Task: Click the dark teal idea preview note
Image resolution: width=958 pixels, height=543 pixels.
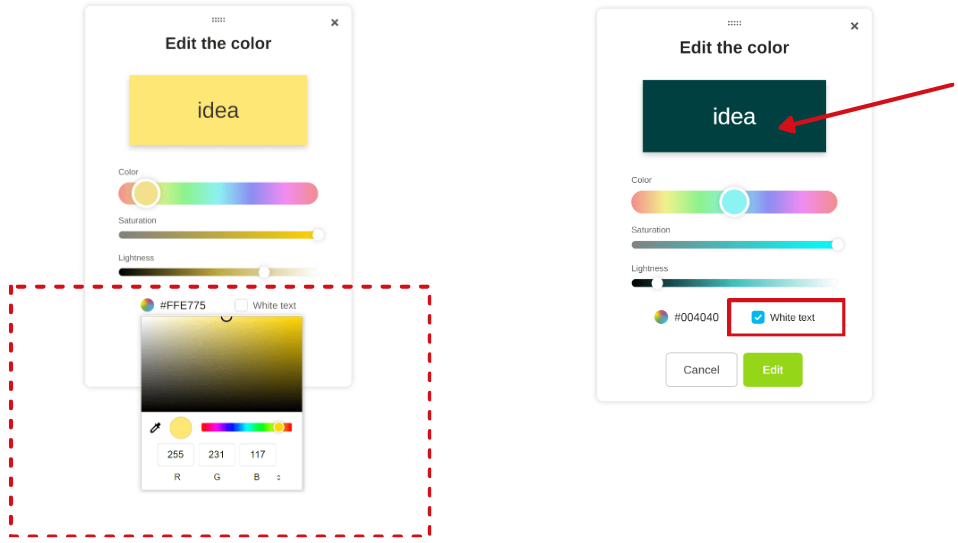Action: pyautogui.click(x=734, y=116)
